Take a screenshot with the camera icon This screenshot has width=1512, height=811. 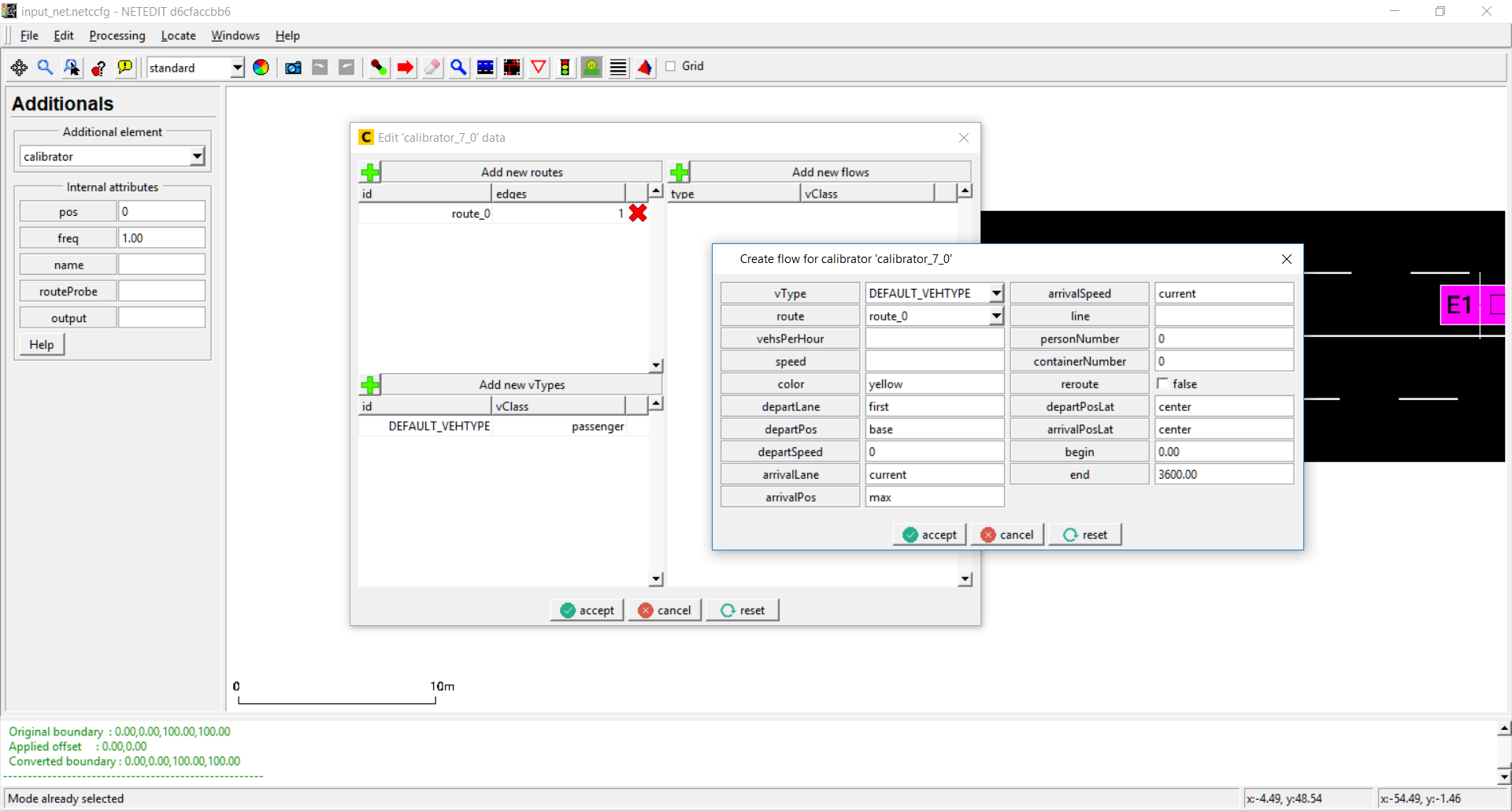pyautogui.click(x=293, y=68)
